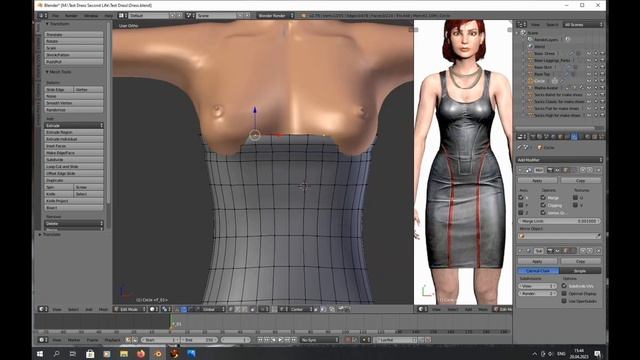Click Apply on the Mirror modifier
Image resolution: width=640 pixels, height=360 pixels.
pyautogui.click(x=537, y=180)
